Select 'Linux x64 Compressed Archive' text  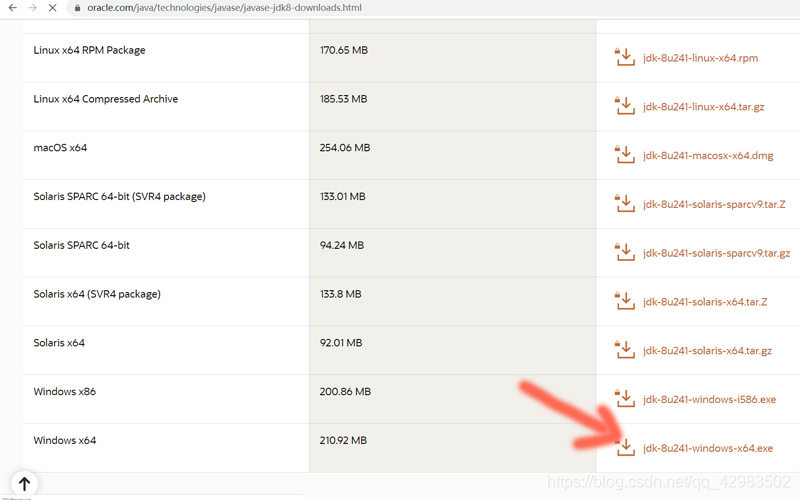click(106, 99)
